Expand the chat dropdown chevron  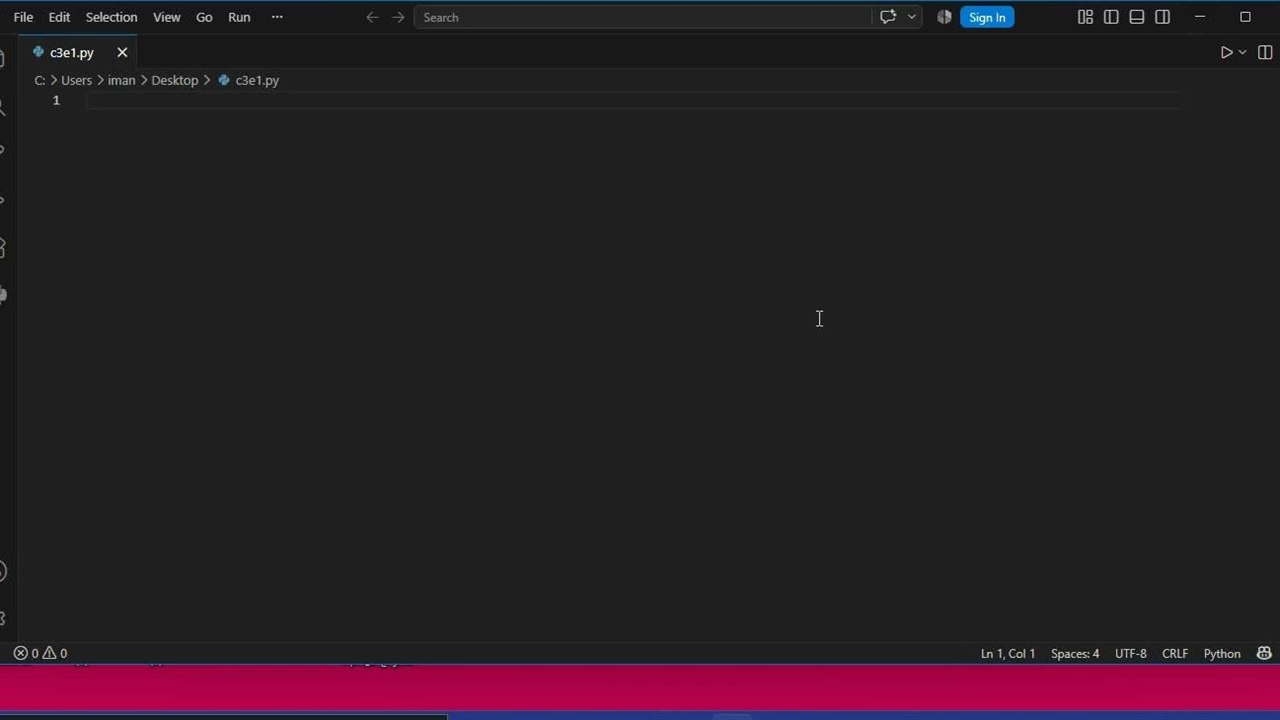(911, 17)
